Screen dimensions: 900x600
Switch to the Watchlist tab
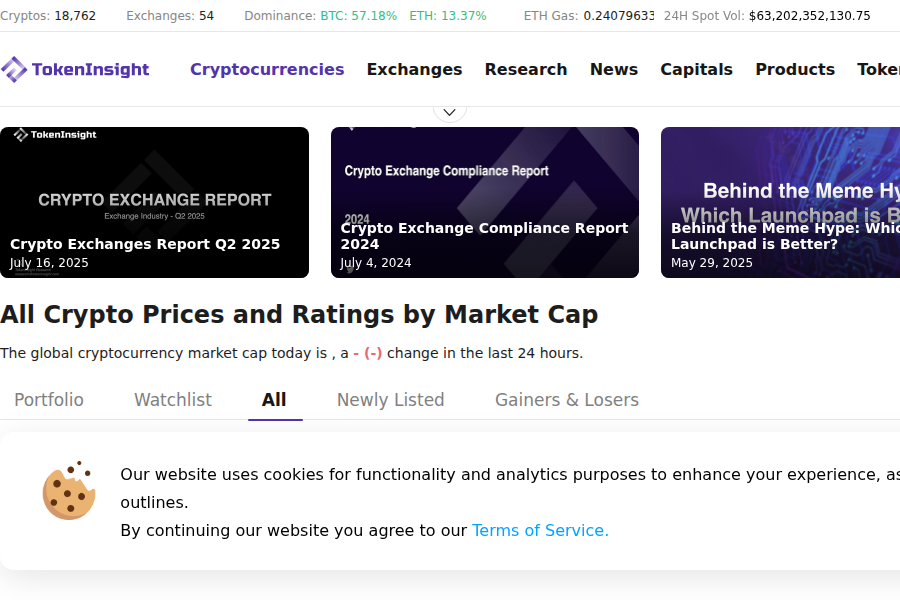(172, 399)
